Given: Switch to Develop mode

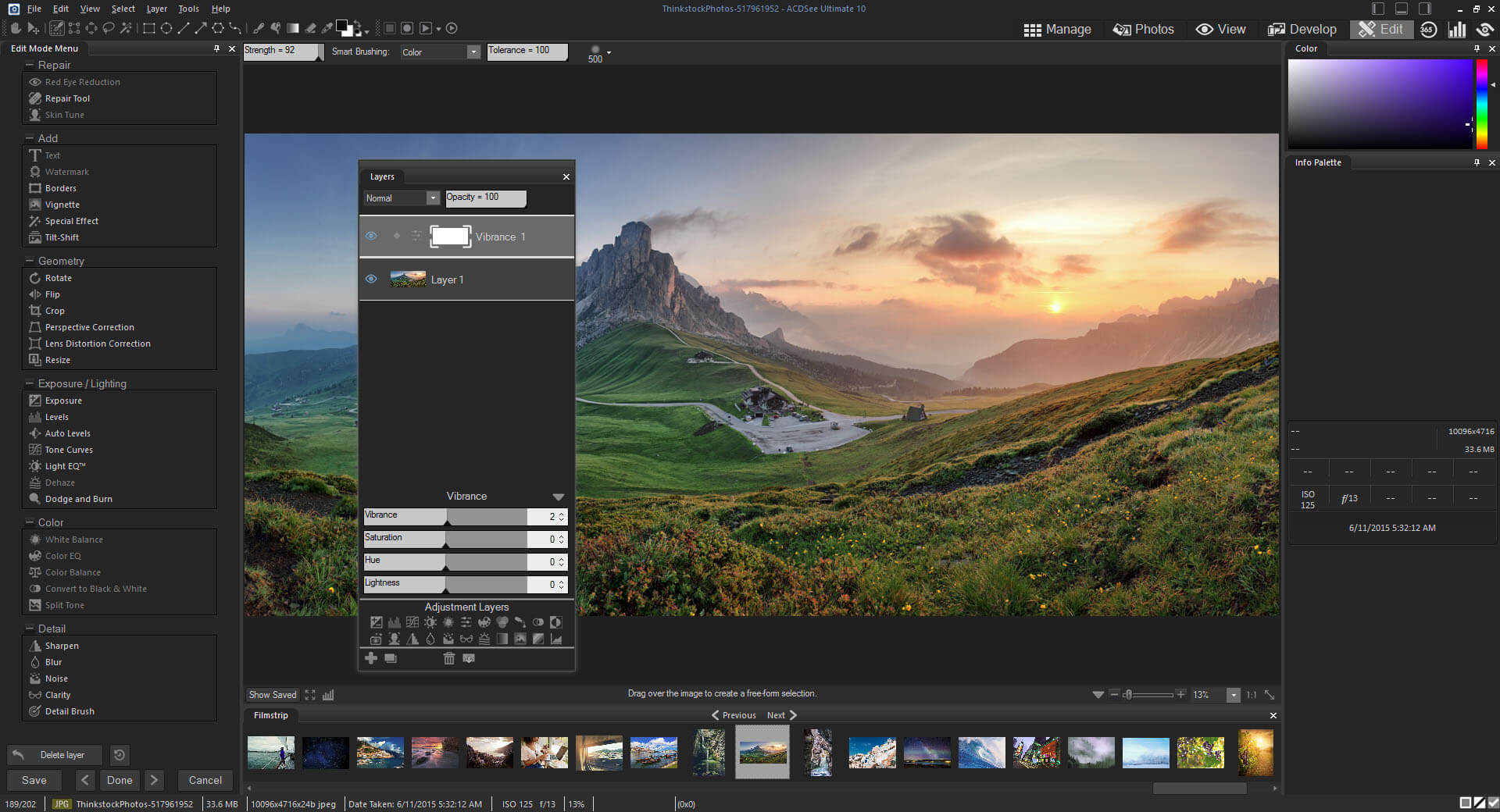Looking at the screenshot, I should (1302, 30).
